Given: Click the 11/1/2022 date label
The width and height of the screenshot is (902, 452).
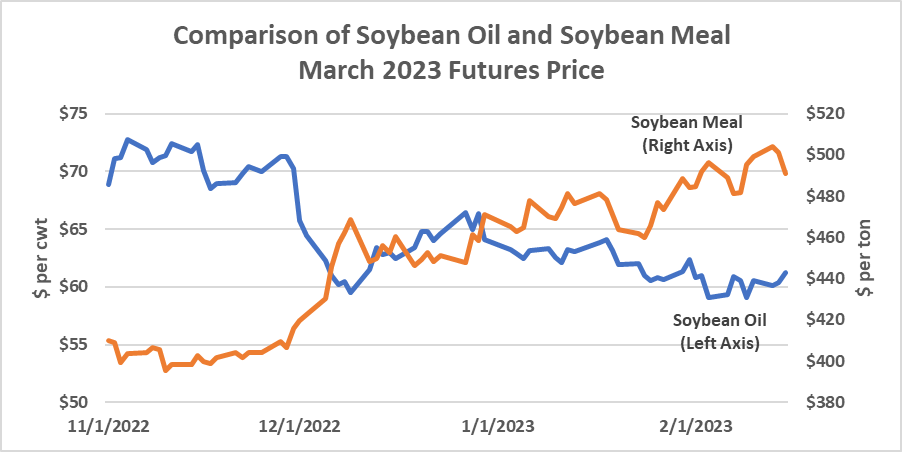Looking at the screenshot, I should [108, 427].
